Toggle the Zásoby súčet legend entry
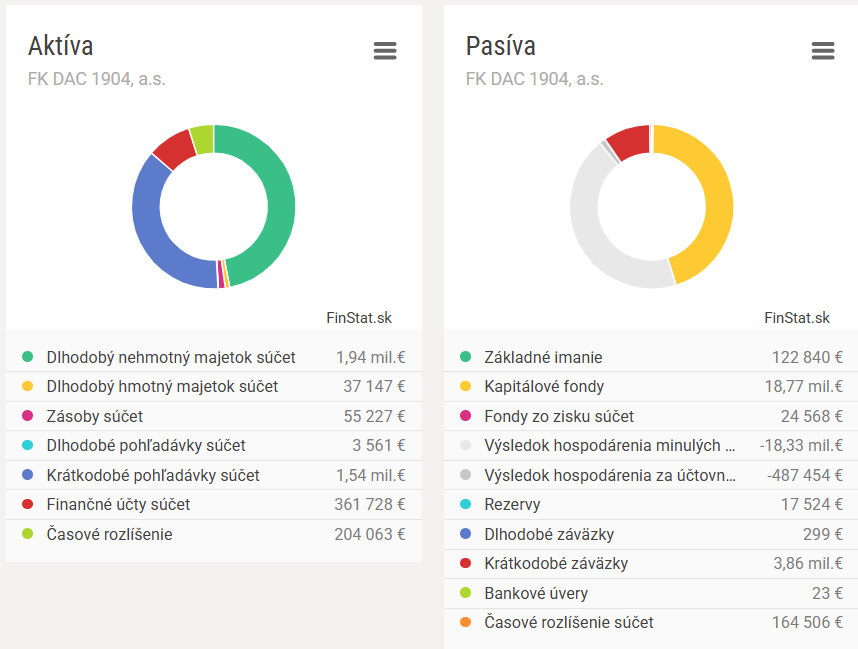 [95, 416]
